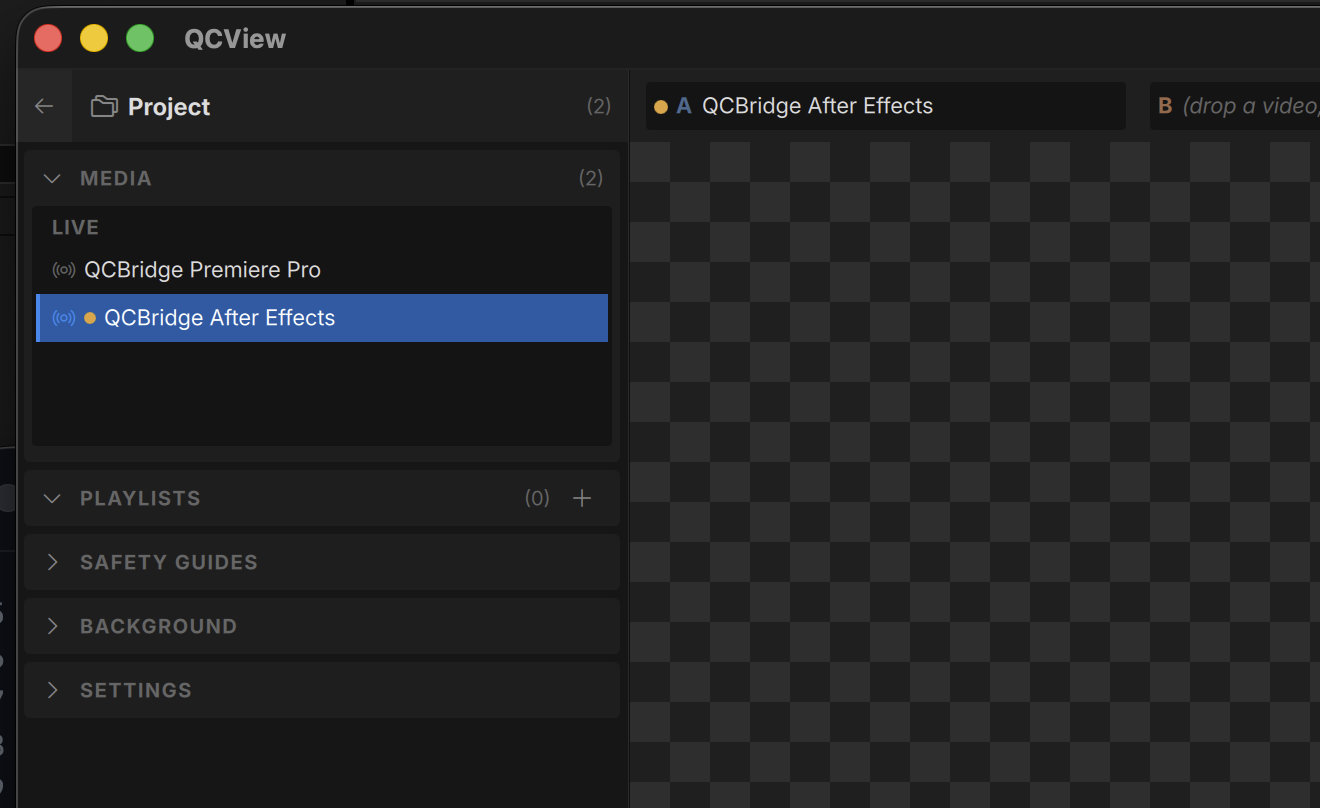The height and width of the screenshot is (808, 1320).
Task: Minimize QCView with the yellow button
Action: coord(94,39)
